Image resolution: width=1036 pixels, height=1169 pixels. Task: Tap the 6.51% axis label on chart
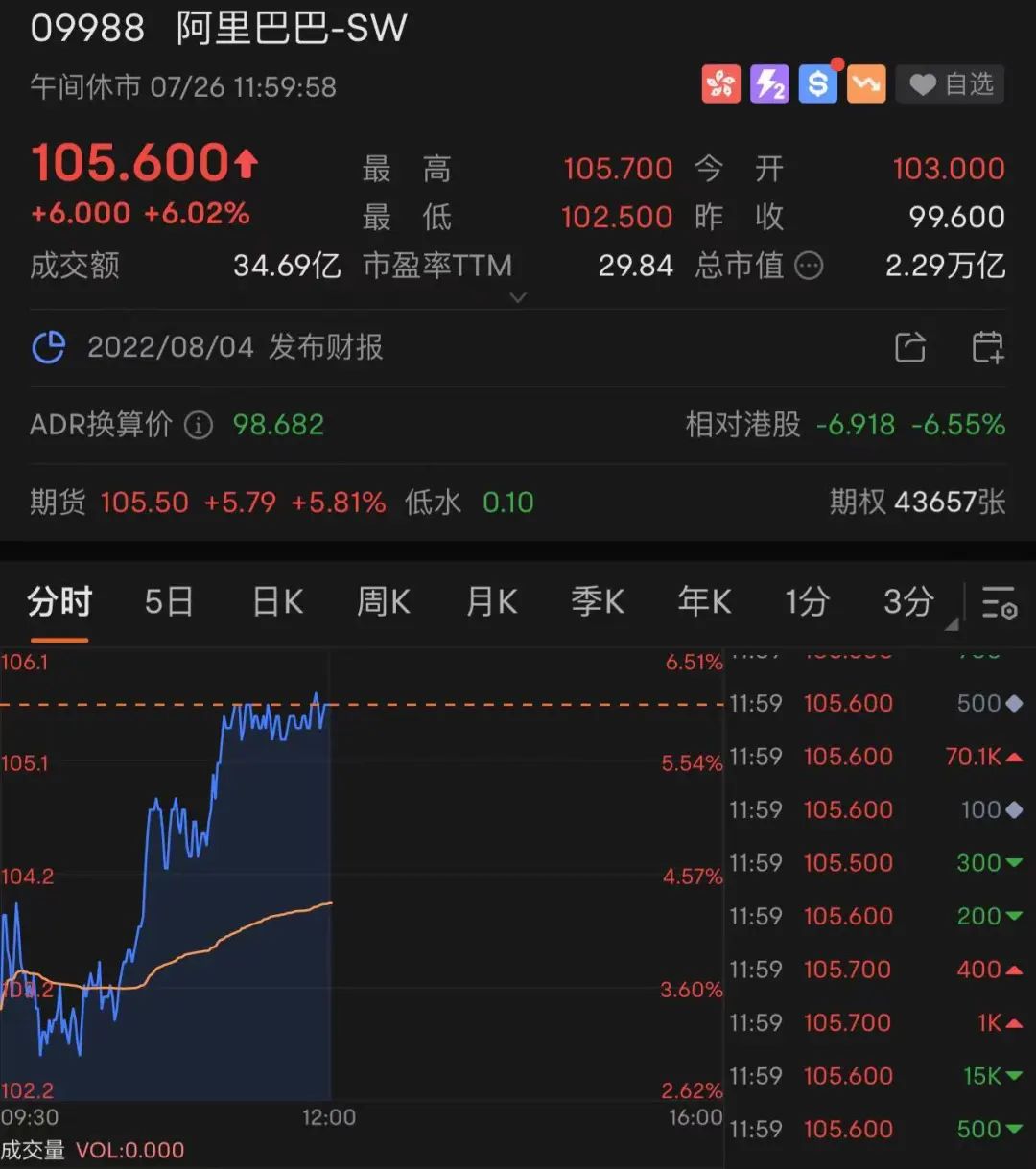(x=694, y=663)
